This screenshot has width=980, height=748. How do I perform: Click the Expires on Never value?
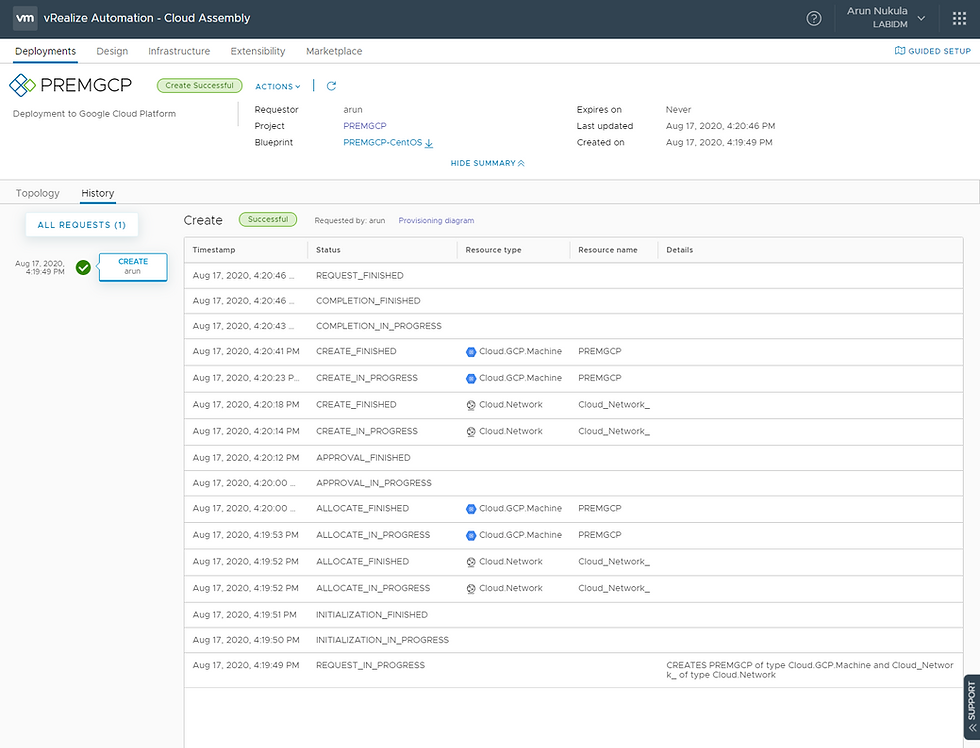(678, 109)
